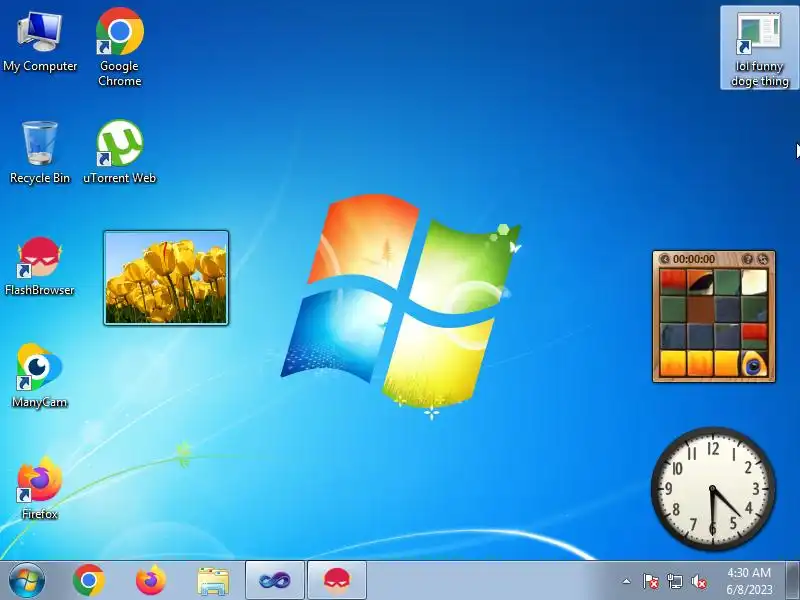Open the Action Center flag icon
This screenshot has height=600, width=800.
pos(651,581)
